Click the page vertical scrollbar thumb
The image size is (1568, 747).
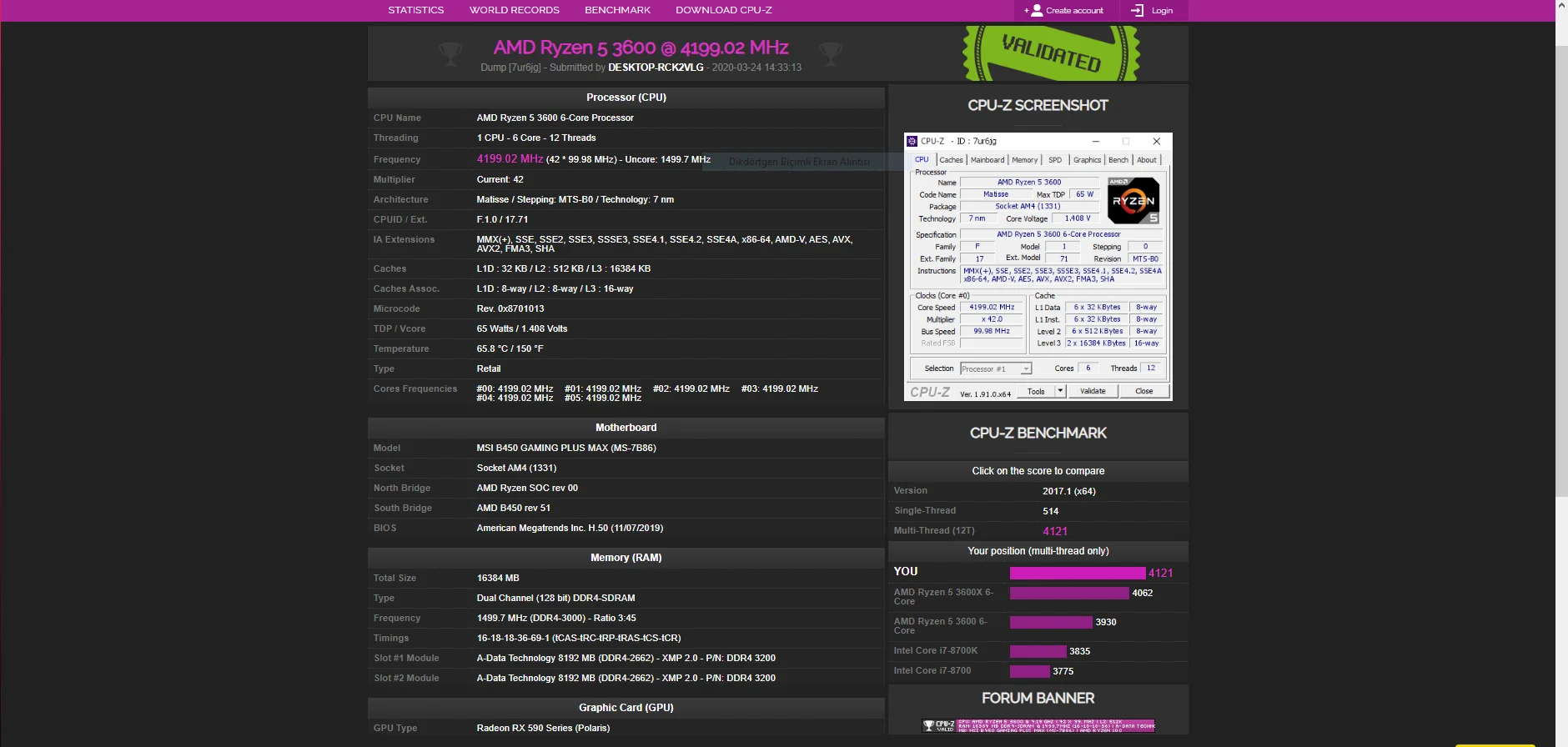pyautogui.click(x=1561, y=271)
